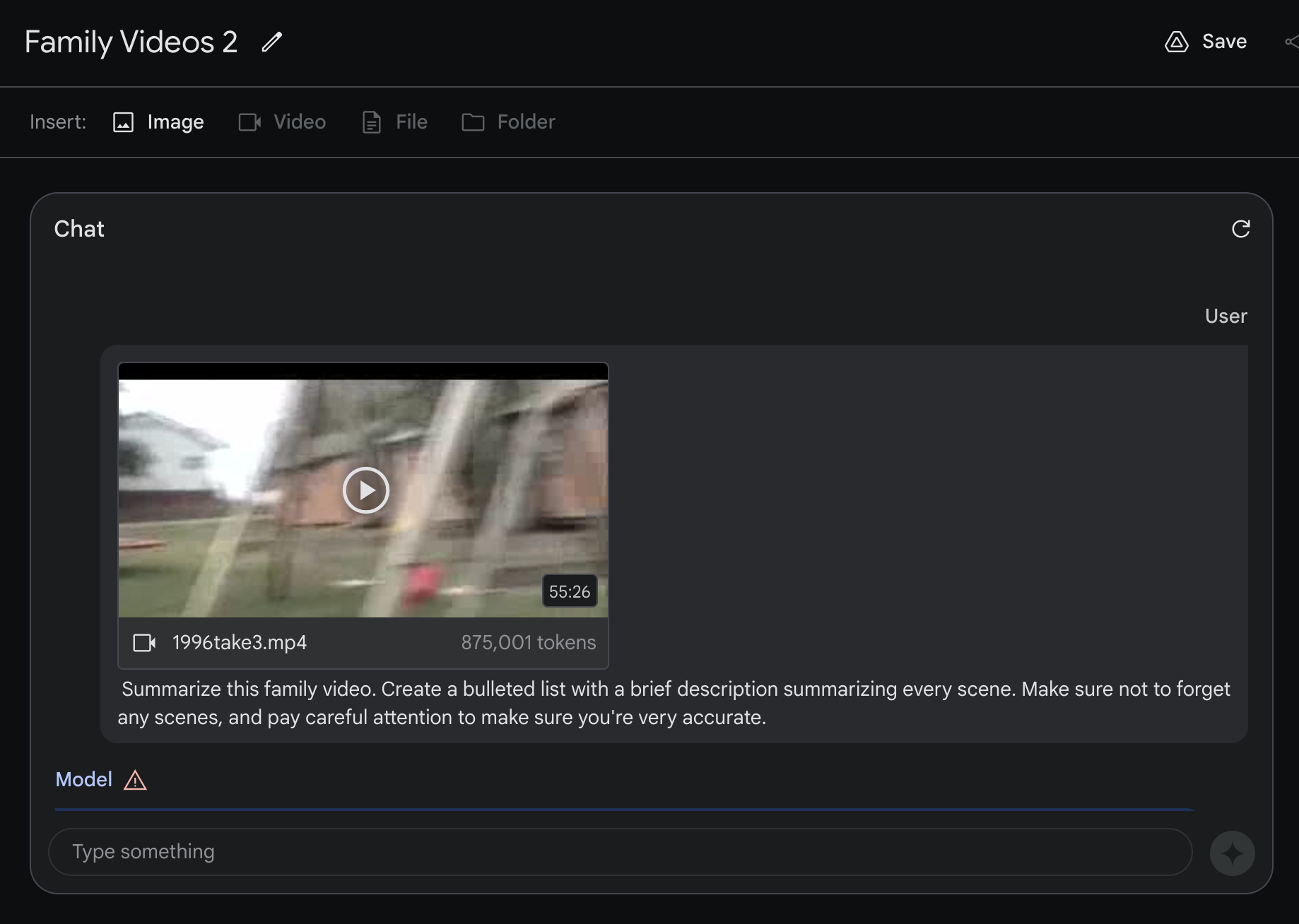The image size is (1299, 924).
Task: Click the share icon at the top right edge
Action: 1291,42
